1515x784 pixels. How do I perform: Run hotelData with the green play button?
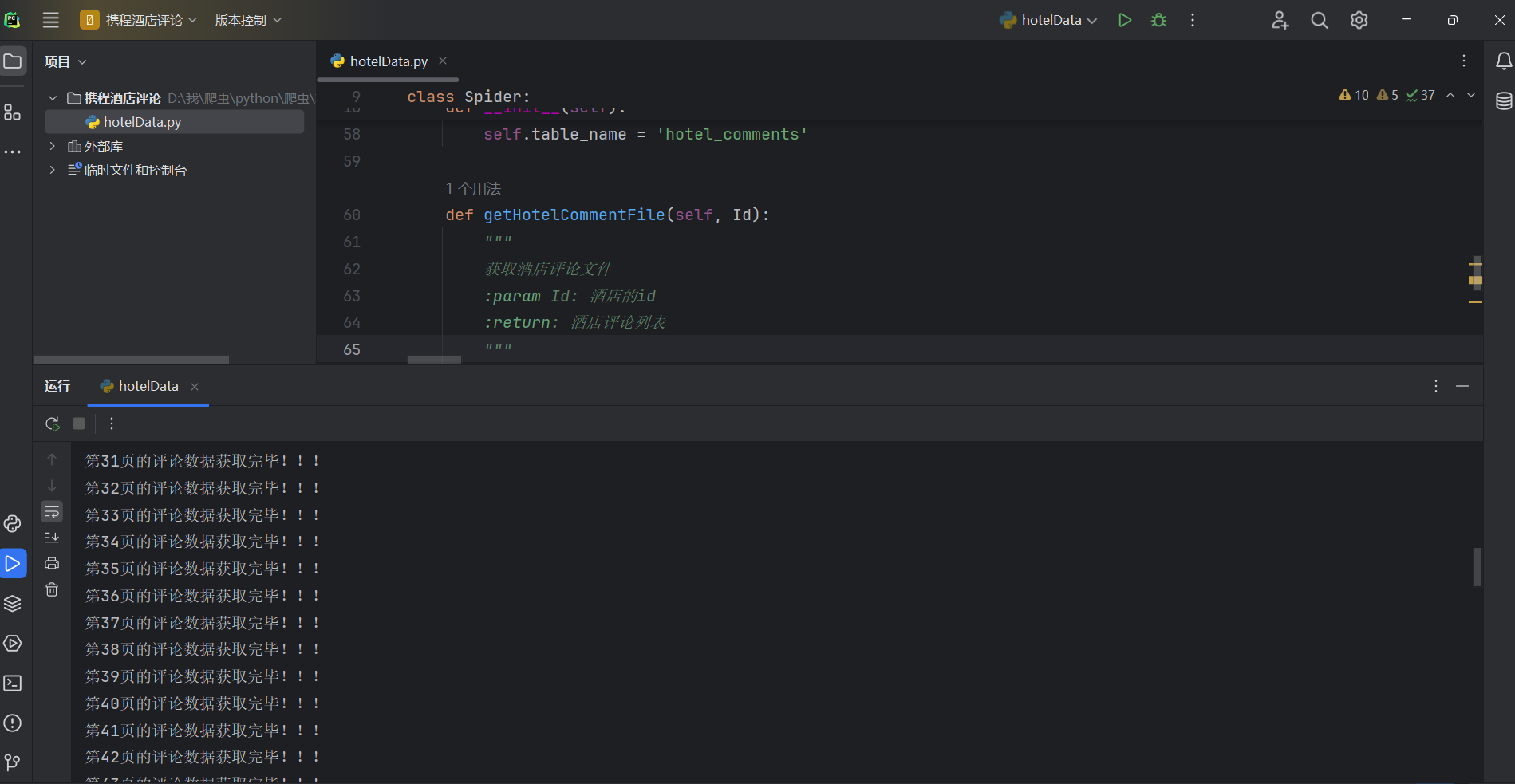pyautogui.click(x=1125, y=20)
